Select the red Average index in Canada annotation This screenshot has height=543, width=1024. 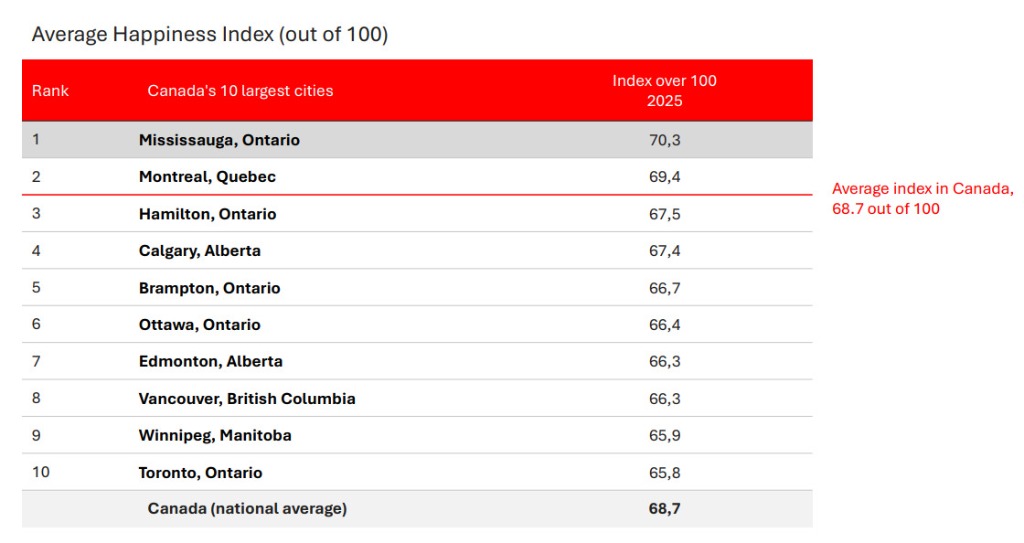[x=922, y=199]
